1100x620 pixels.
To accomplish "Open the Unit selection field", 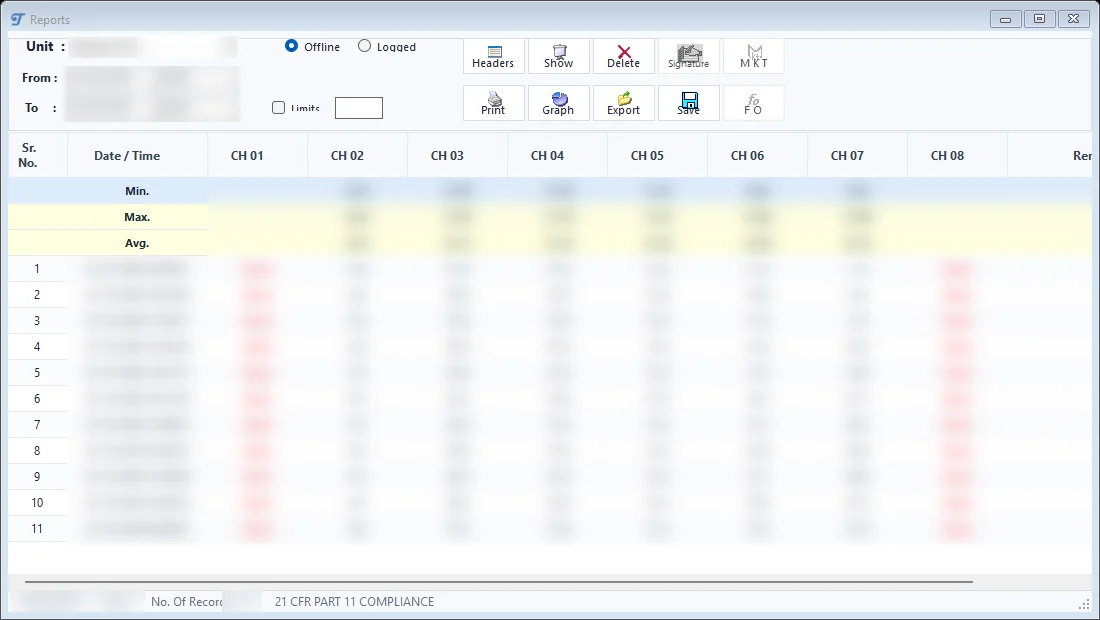I will (153, 47).
